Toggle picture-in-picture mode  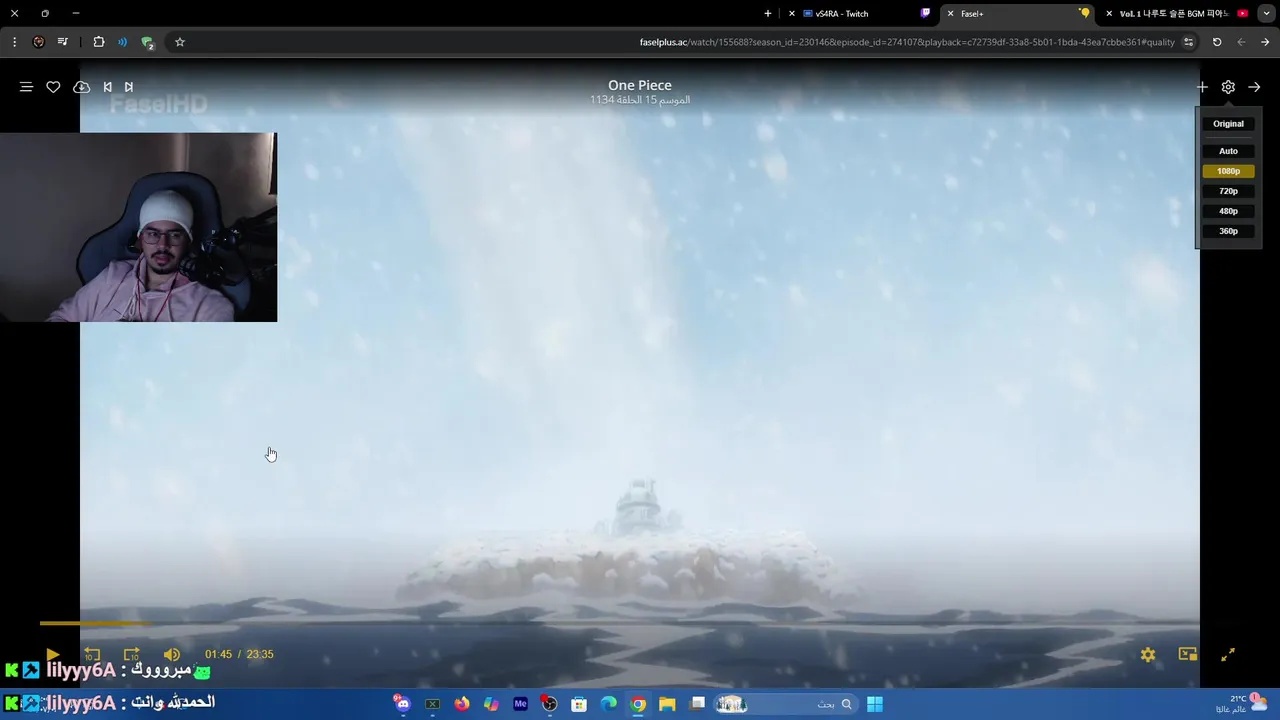click(x=1188, y=654)
